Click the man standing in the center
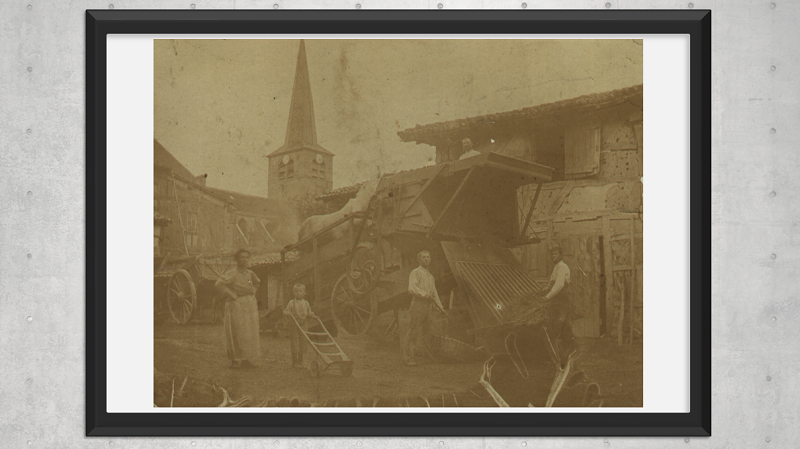Screen dimensions: 800x449 point(420,305)
